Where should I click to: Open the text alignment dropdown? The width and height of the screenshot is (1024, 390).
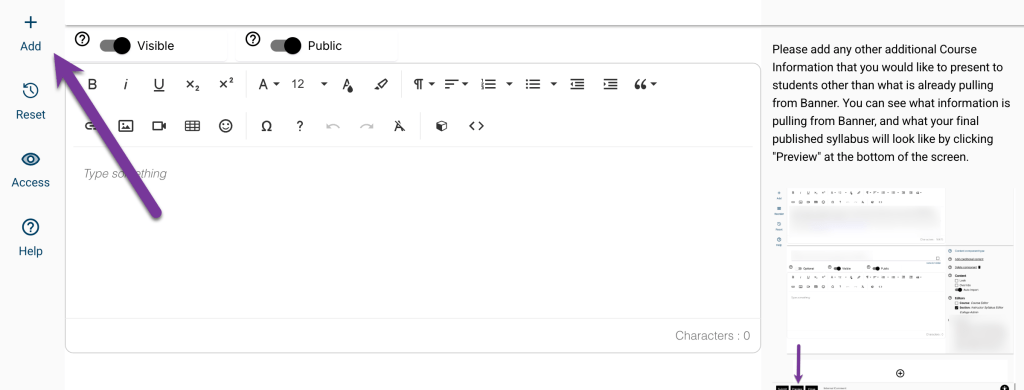[456, 84]
